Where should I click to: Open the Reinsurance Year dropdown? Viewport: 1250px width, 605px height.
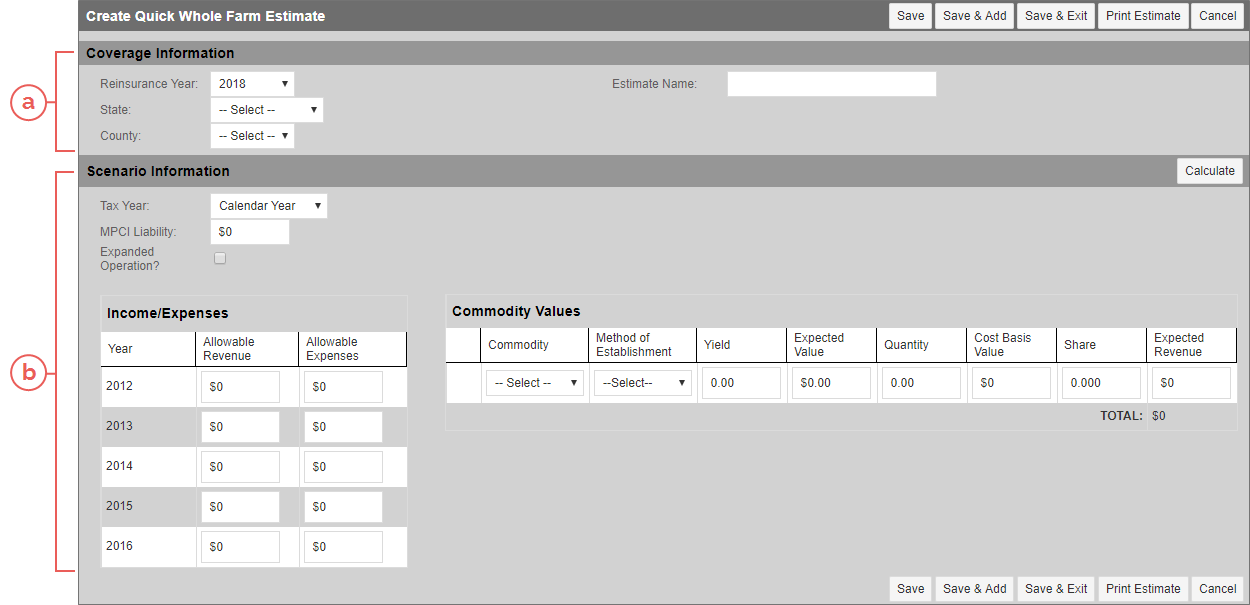[x=251, y=83]
